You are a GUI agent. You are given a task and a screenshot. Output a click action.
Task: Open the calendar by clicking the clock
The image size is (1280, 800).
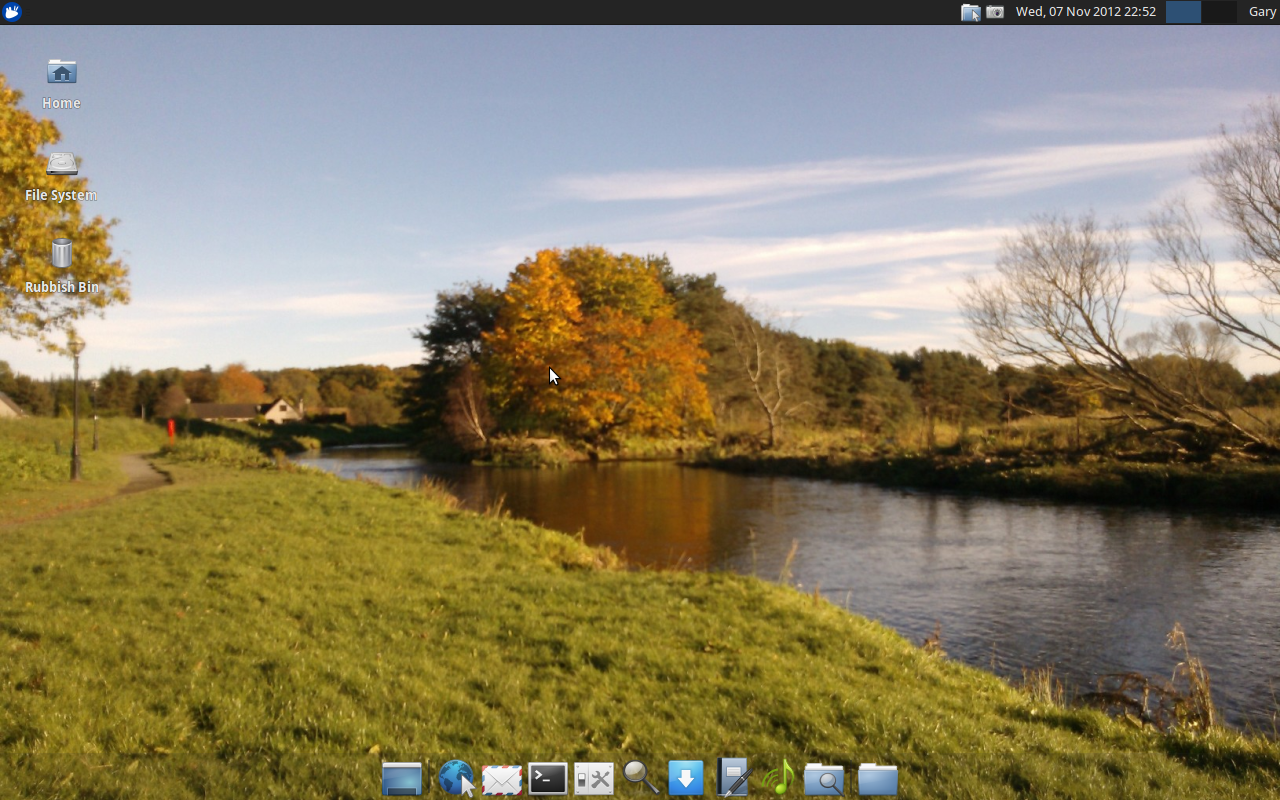[1085, 12]
